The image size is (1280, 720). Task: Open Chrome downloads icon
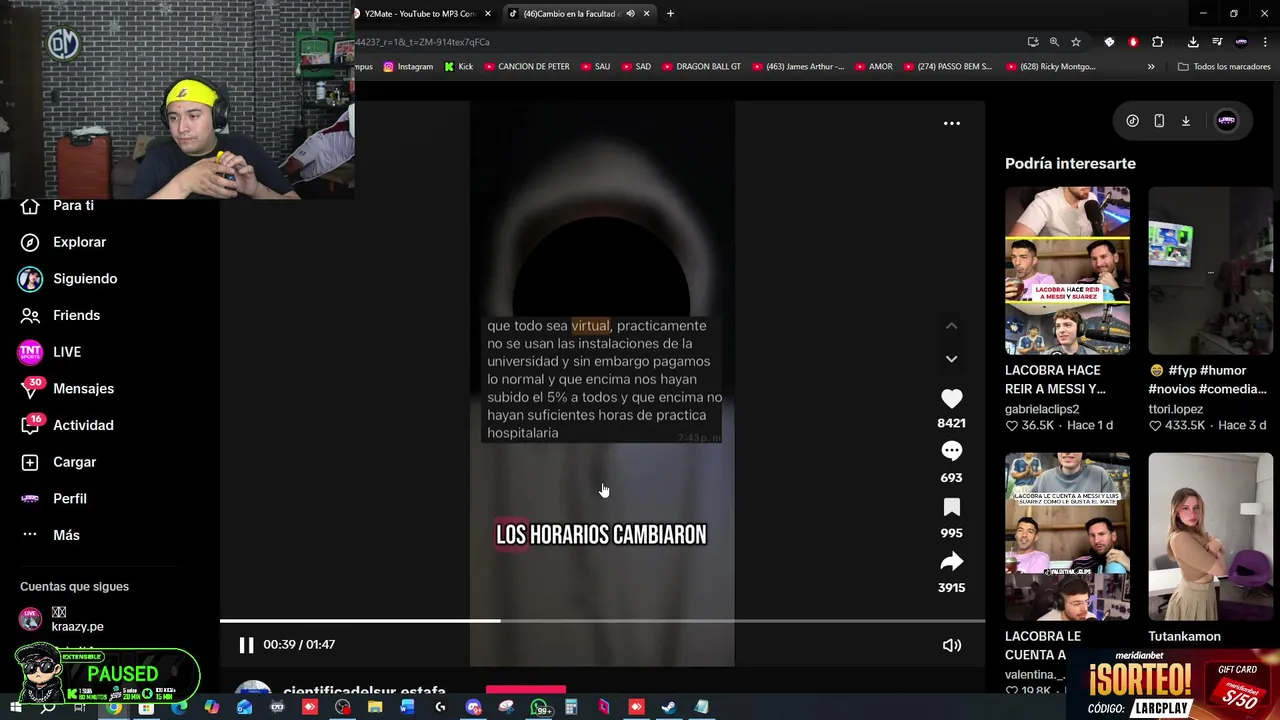pyautogui.click(x=1193, y=42)
